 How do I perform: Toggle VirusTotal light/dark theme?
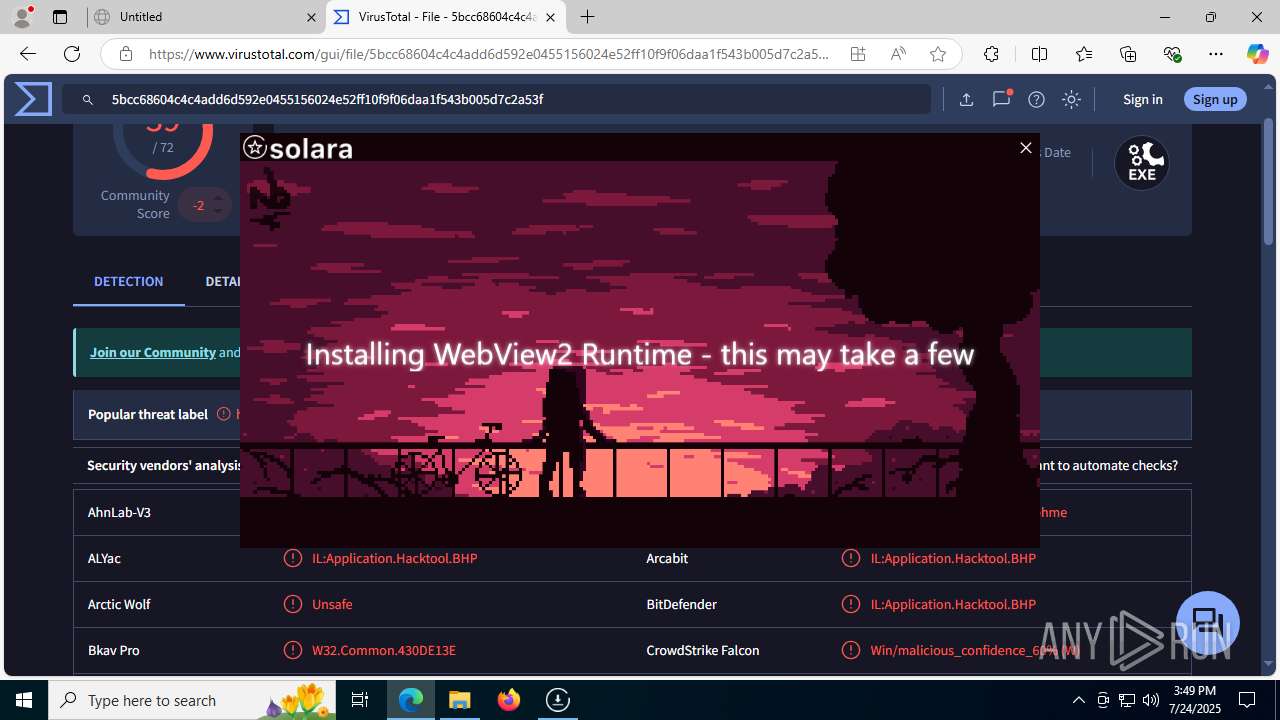tap(1071, 99)
